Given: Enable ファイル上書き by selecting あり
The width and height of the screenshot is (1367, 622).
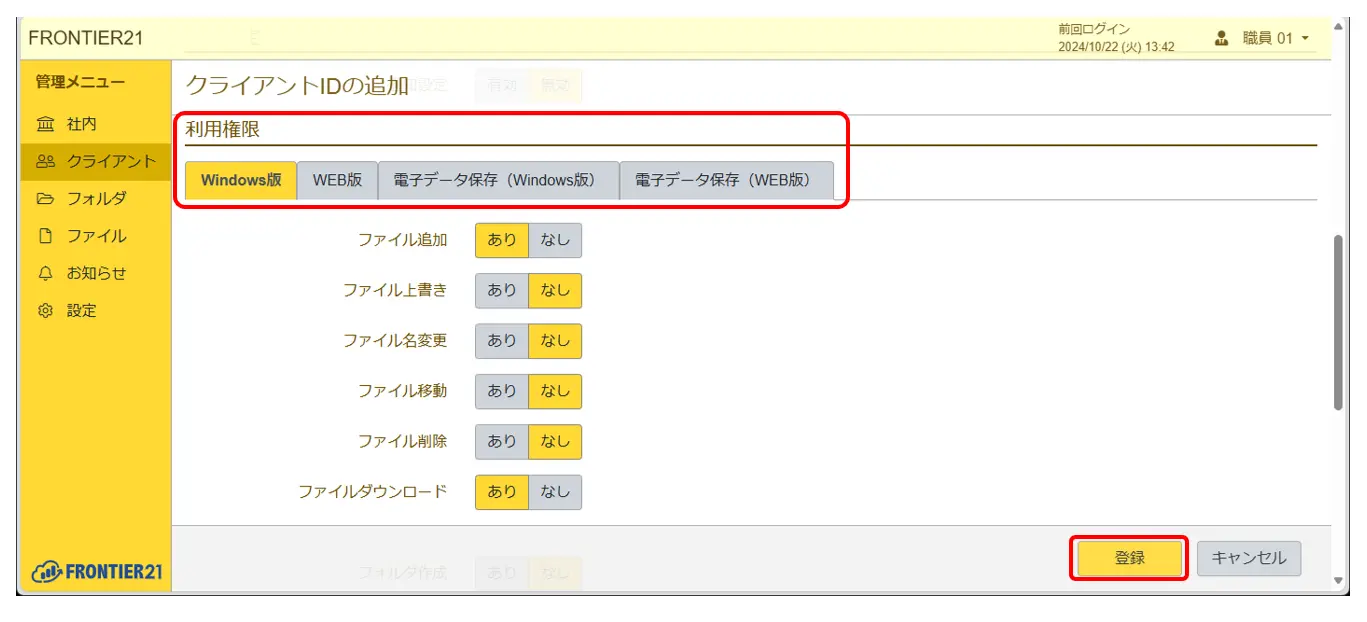Looking at the screenshot, I should 502,290.
